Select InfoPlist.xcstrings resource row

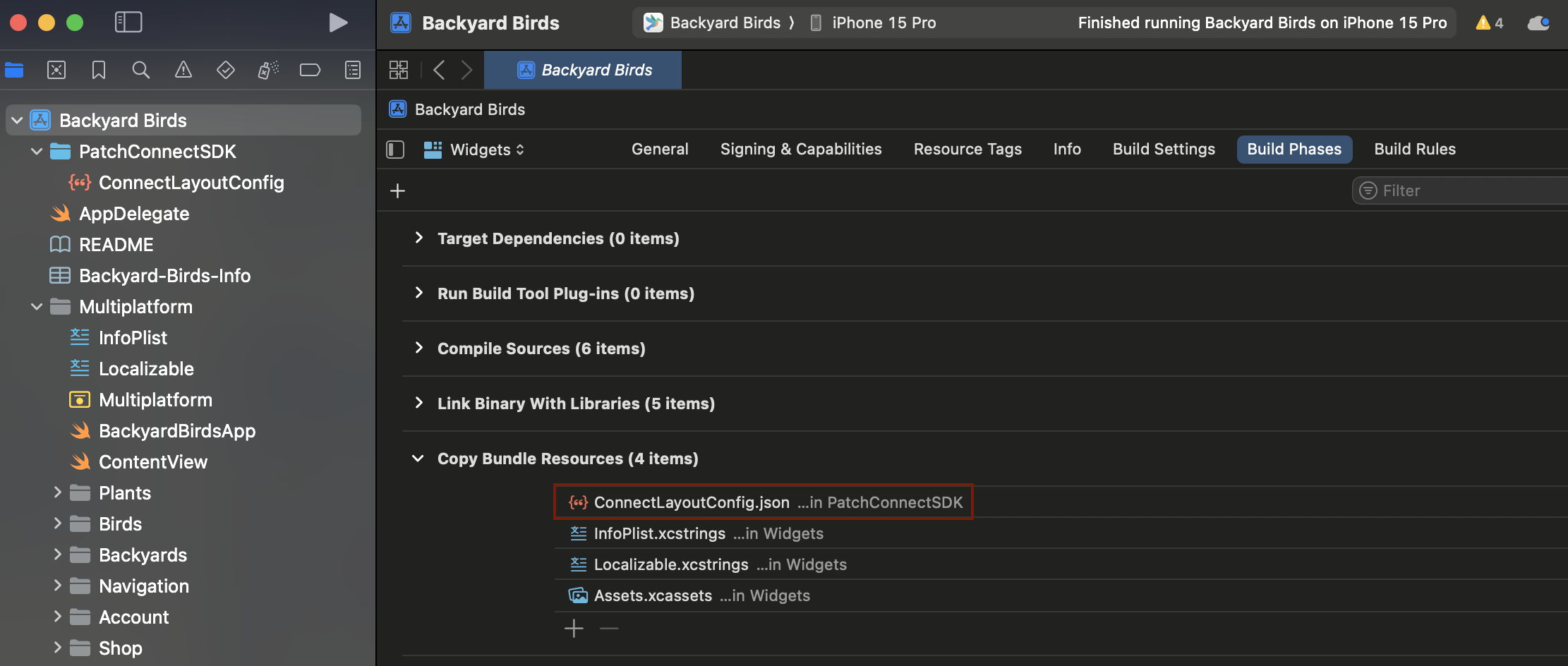click(1061, 533)
